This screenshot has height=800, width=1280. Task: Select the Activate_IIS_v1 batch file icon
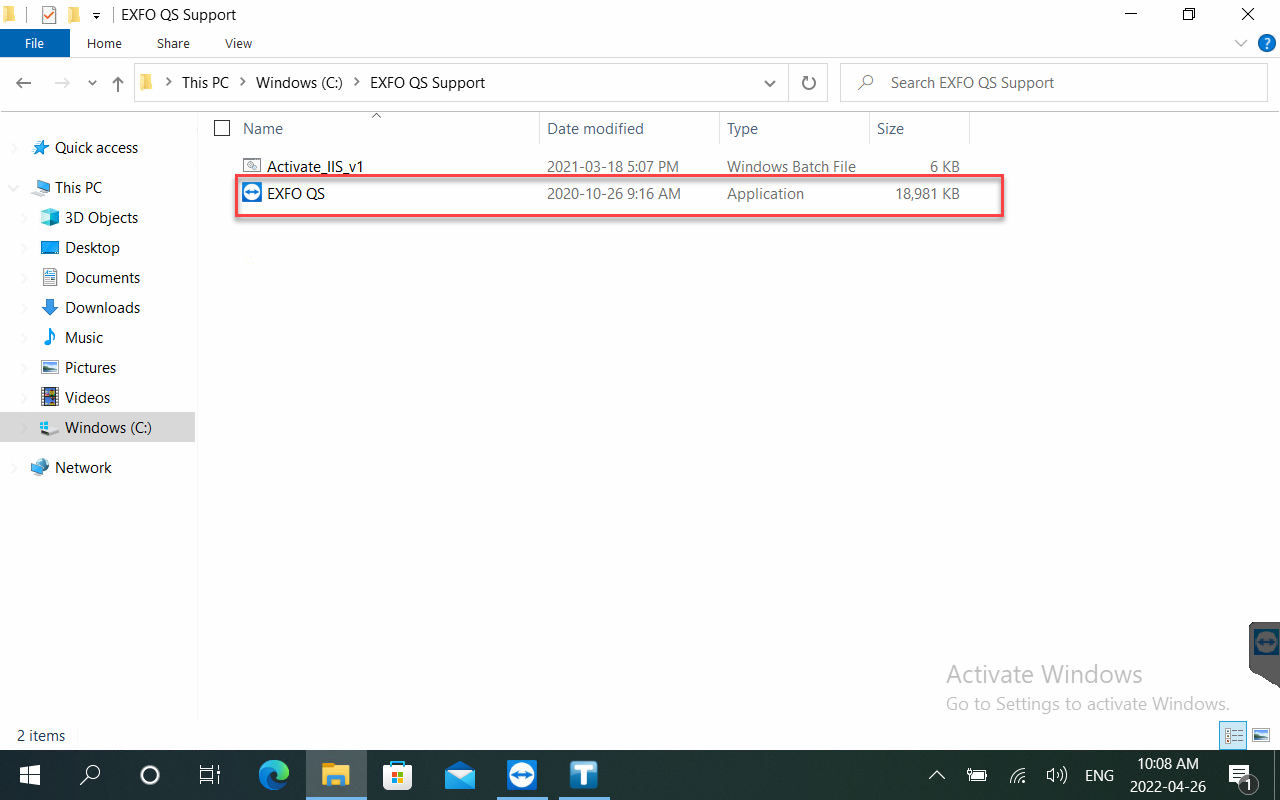(x=252, y=166)
